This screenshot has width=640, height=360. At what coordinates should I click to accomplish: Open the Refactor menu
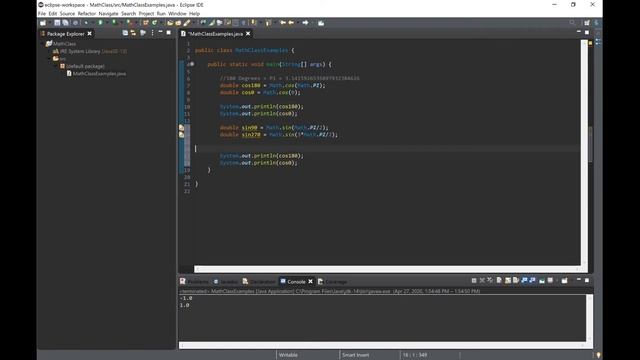pos(87,13)
